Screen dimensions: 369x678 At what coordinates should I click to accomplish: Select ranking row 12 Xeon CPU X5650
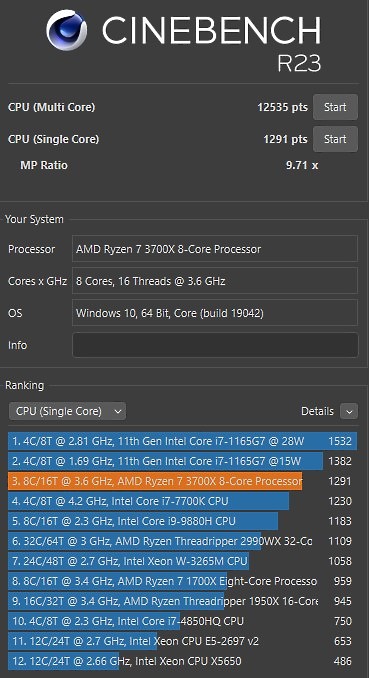tap(183, 661)
